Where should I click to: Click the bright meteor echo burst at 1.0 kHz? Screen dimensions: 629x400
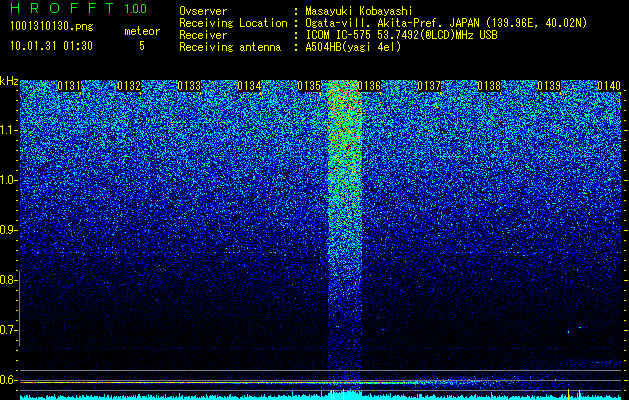point(345,181)
